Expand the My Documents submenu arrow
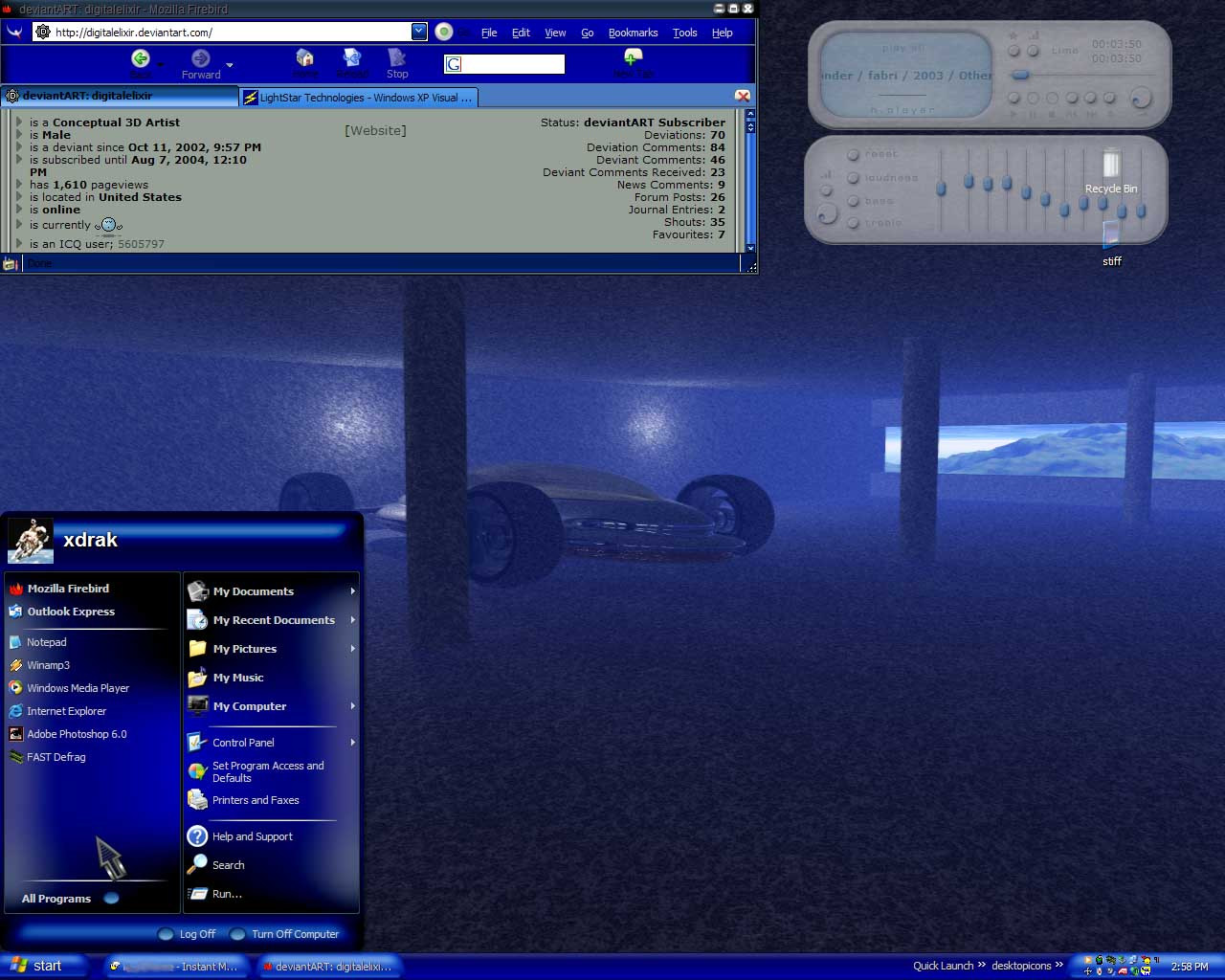The height and width of the screenshot is (980, 1225). 352,591
